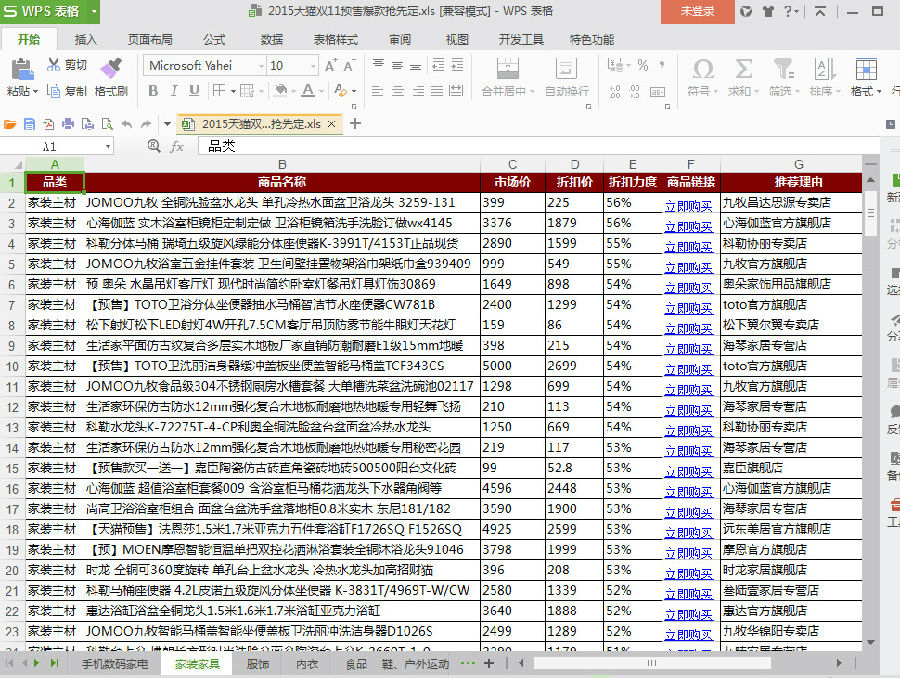Align cell text to right
The image size is (900, 678).
[x=418, y=91]
